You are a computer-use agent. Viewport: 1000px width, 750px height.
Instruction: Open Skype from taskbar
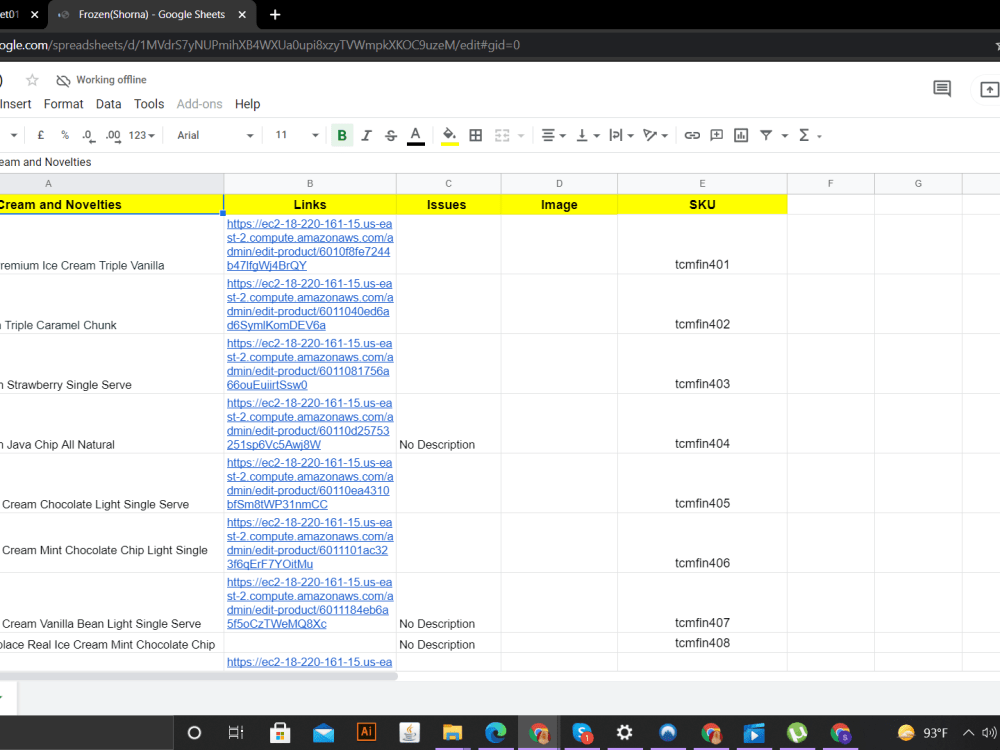coord(582,733)
